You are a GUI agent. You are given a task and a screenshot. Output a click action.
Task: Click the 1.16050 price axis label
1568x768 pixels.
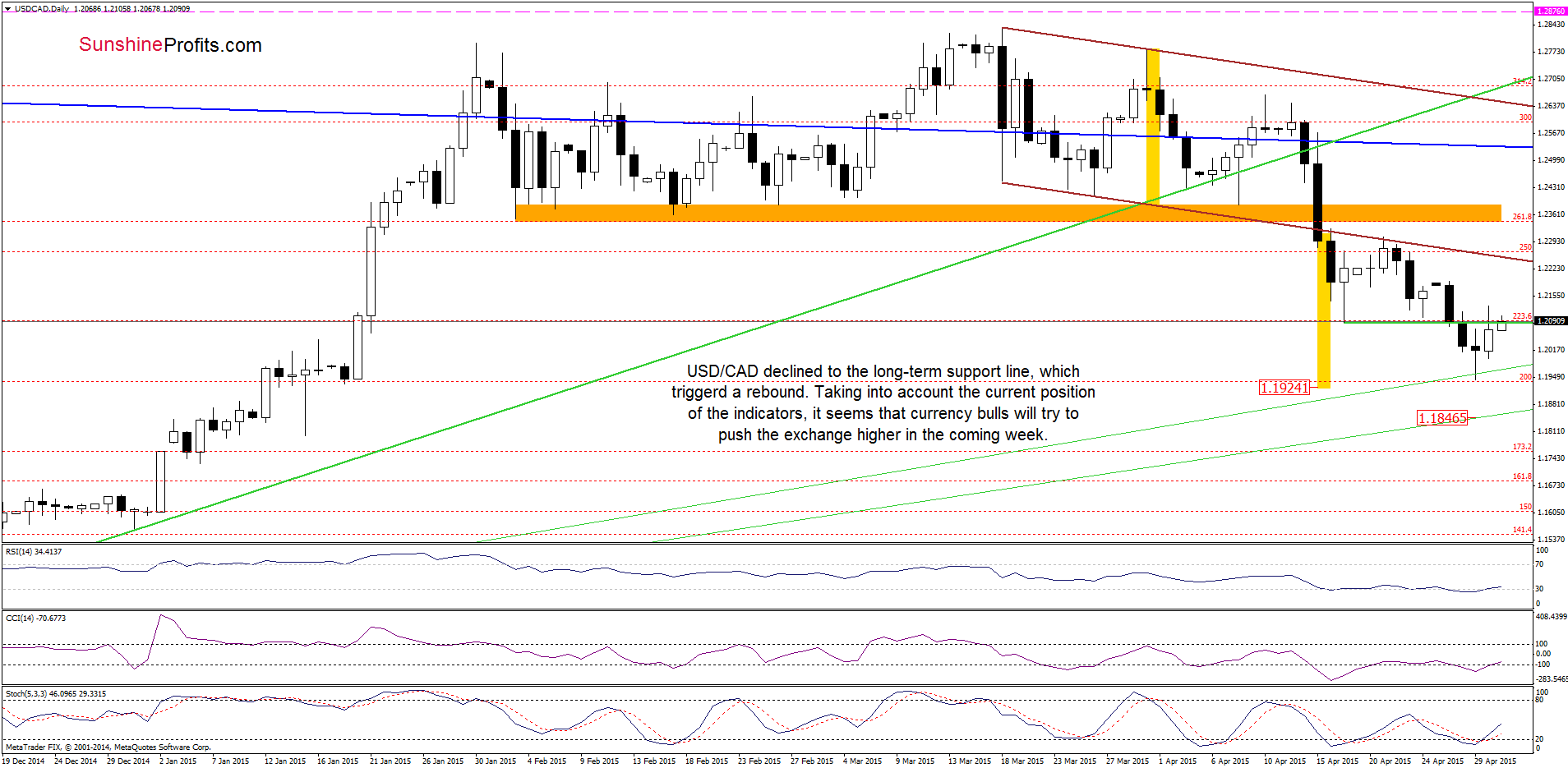[x=1551, y=513]
